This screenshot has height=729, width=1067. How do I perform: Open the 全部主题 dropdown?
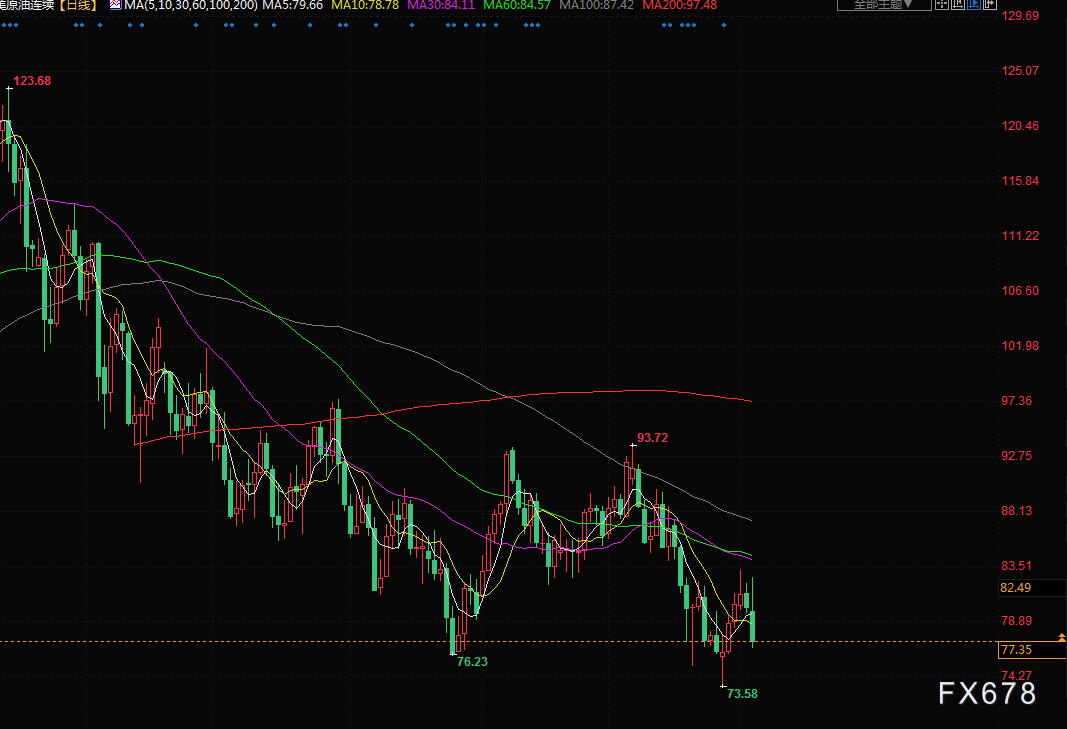click(x=877, y=5)
